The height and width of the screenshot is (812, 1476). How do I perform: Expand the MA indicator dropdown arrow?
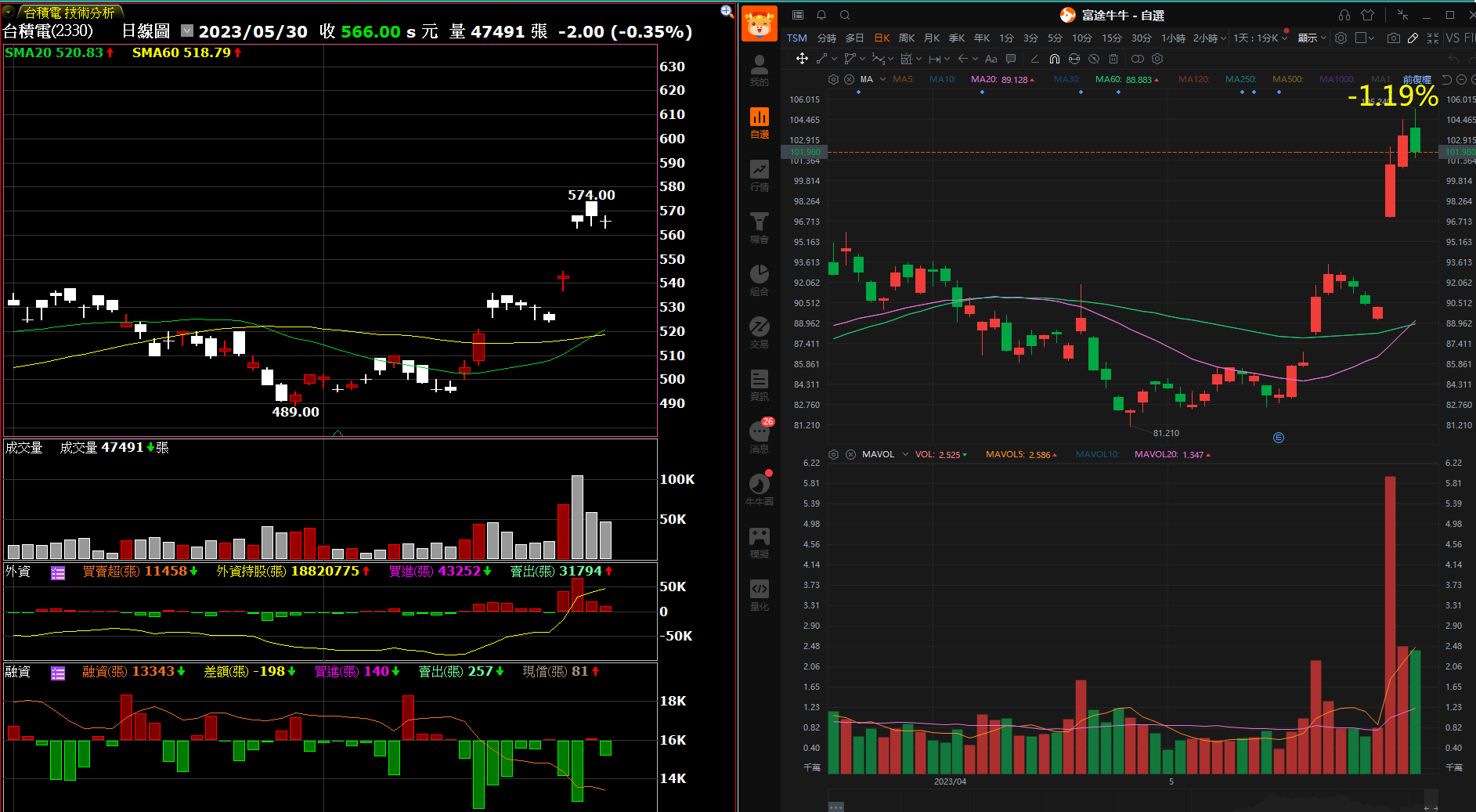coord(883,79)
